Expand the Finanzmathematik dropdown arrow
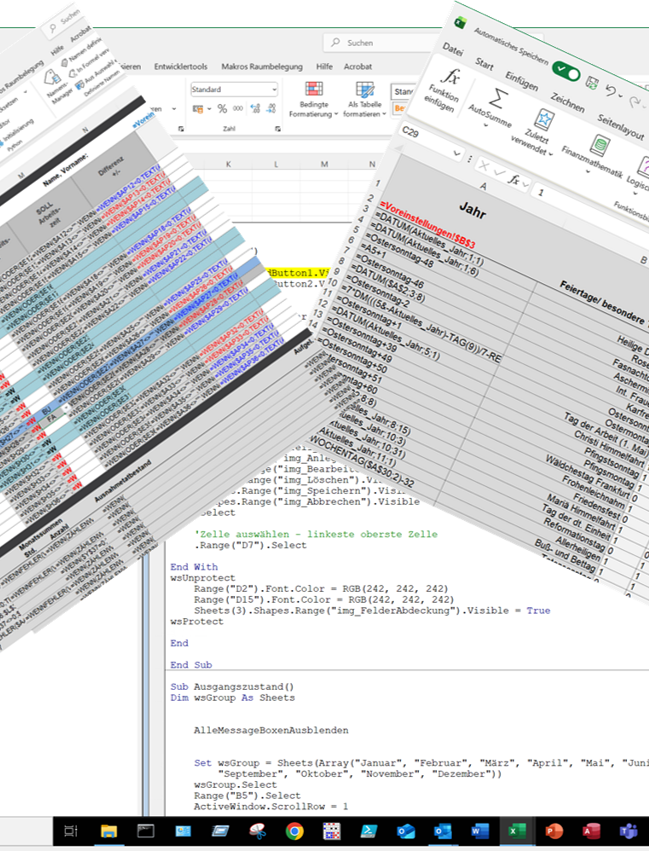Viewport: 649px width, 851px height. (587, 172)
